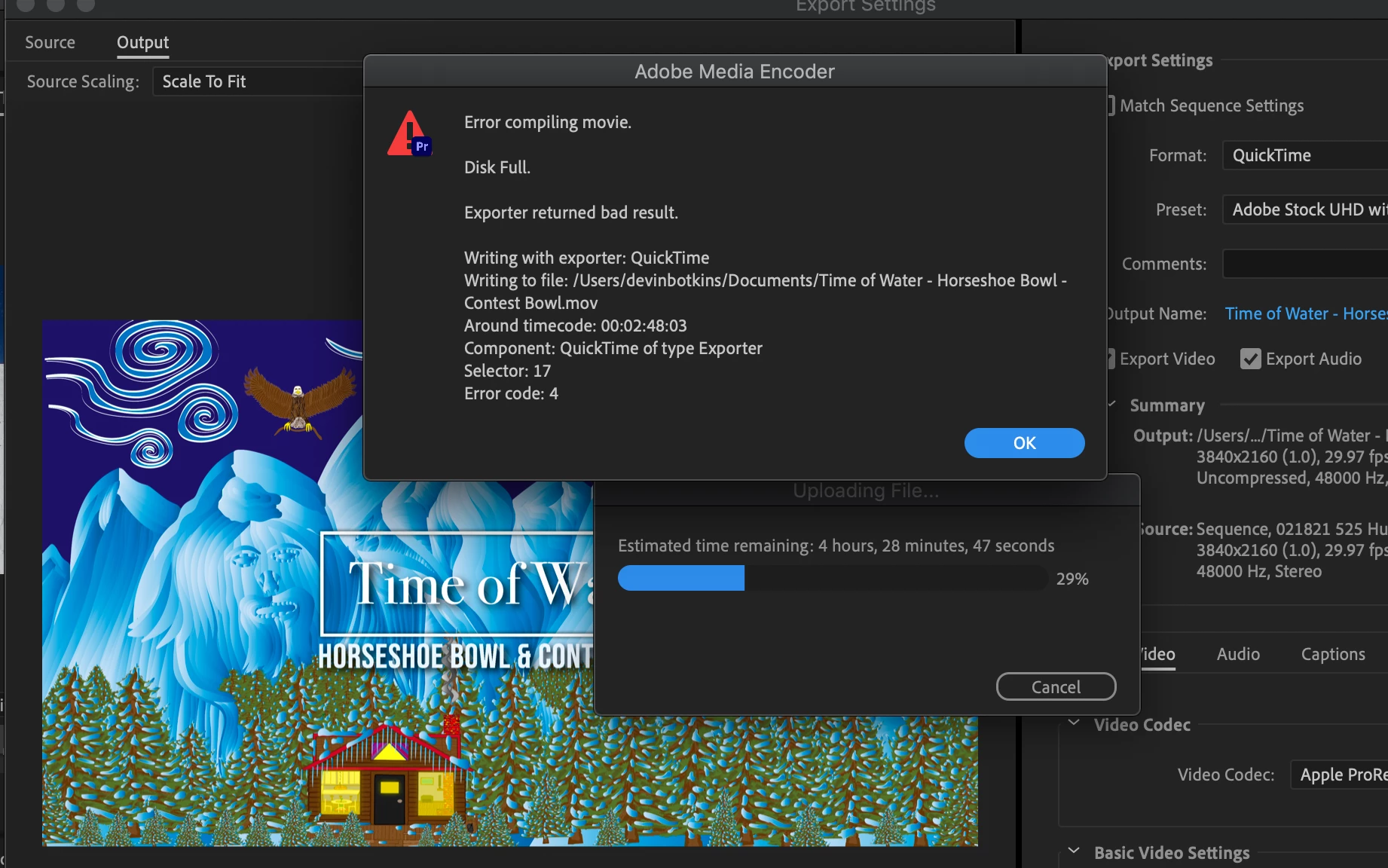Click the Adobe Media Encoder dialog title
This screenshot has width=1388, height=868.
click(735, 72)
